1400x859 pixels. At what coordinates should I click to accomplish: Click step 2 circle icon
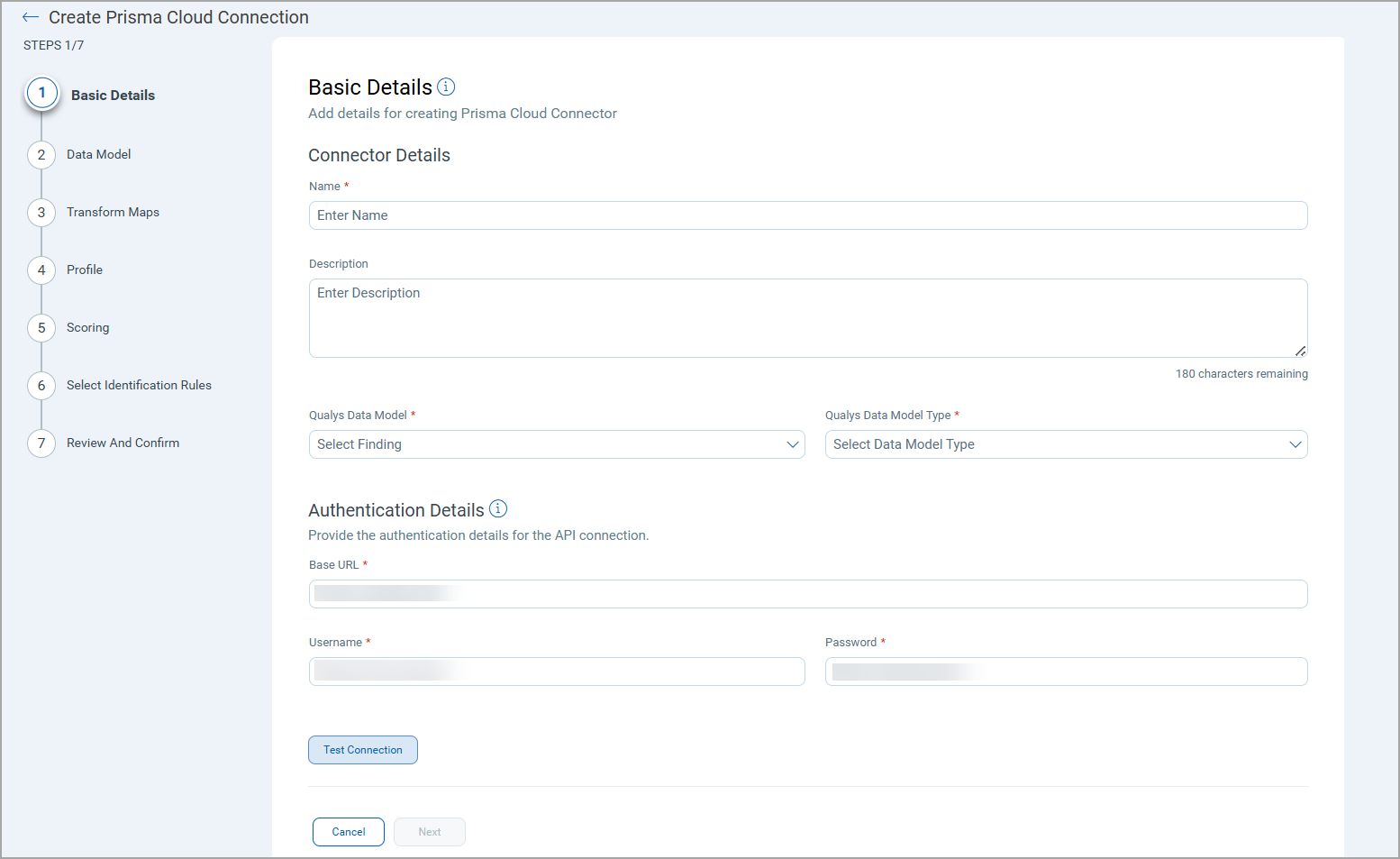tap(41, 155)
